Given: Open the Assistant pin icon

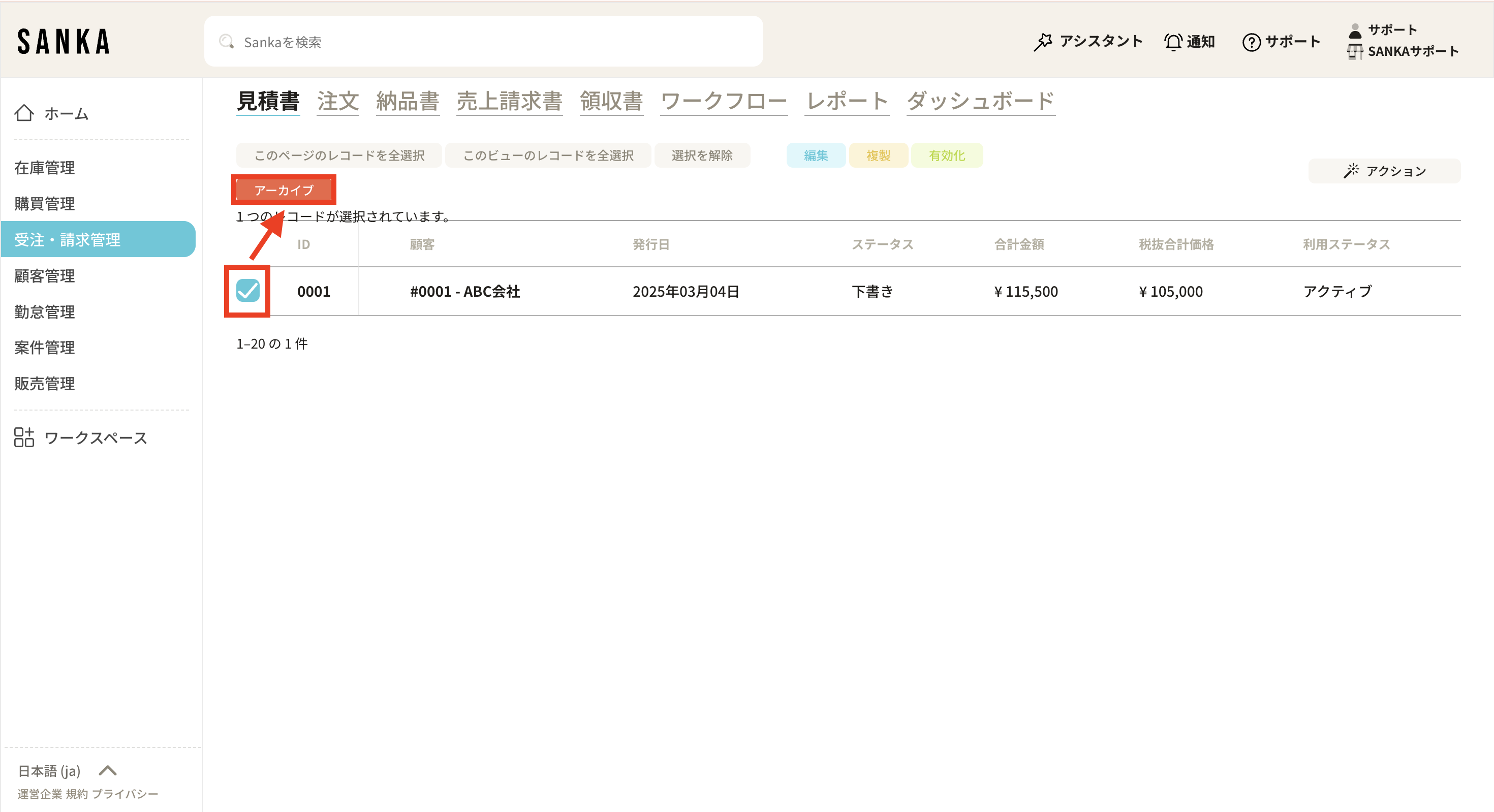Looking at the screenshot, I should coord(1043,42).
